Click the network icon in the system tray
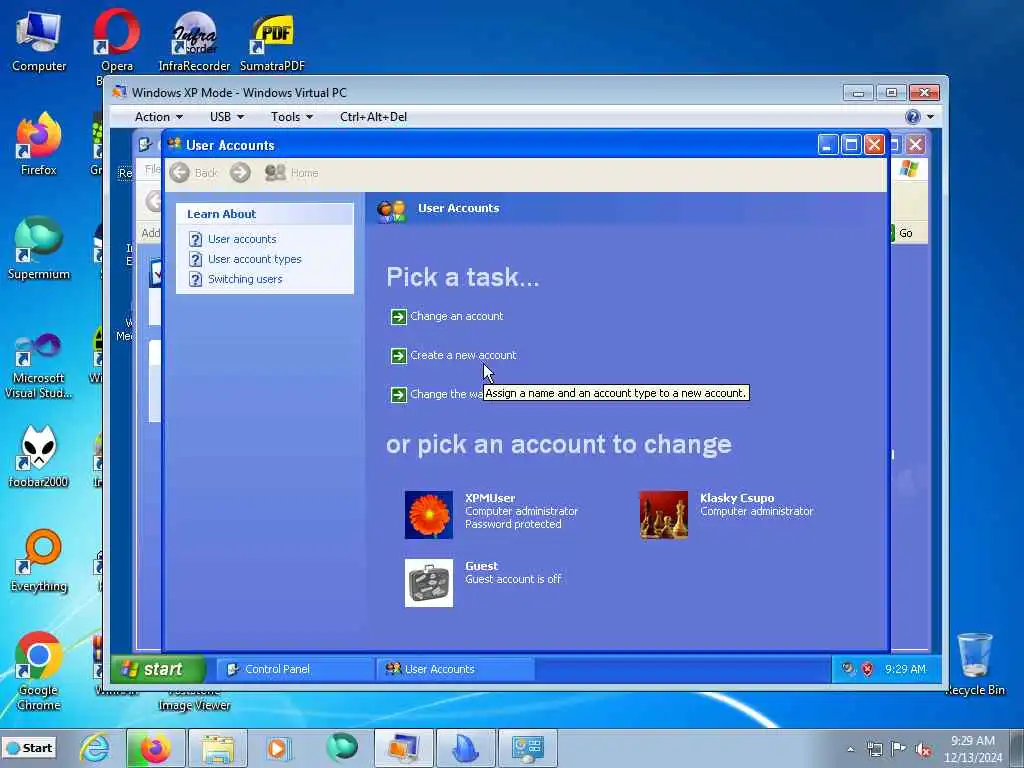 pyautogui.click(x=874, y=749)
